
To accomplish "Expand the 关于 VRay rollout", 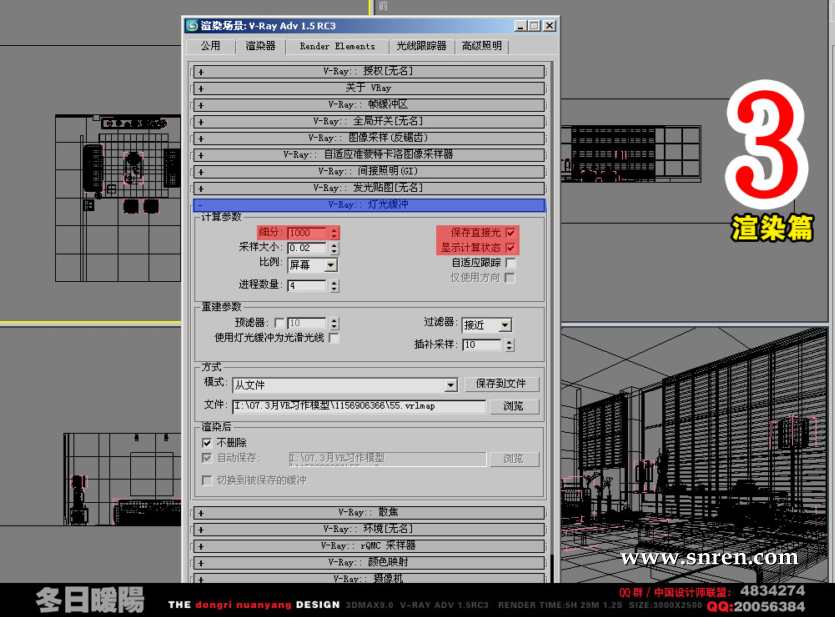I will 369,88.
